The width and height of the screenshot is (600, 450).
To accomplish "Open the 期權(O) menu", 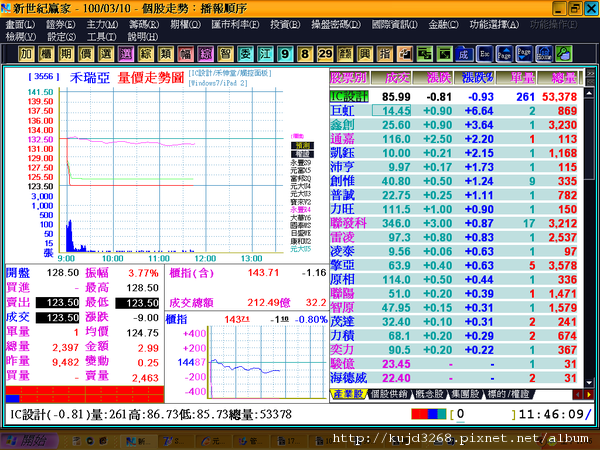I will 185,25.
